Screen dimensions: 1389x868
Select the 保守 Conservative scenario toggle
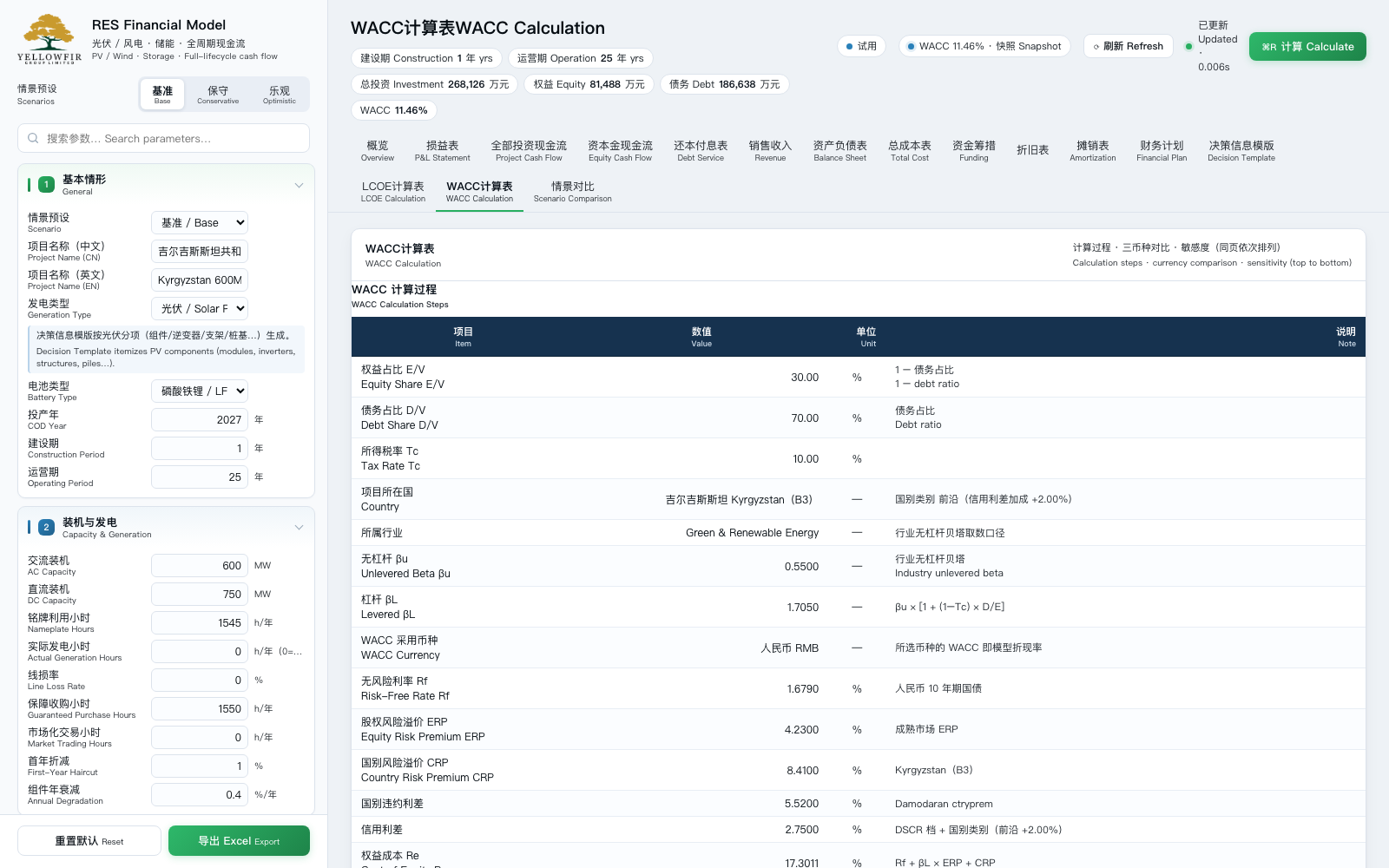pos(218,95)
